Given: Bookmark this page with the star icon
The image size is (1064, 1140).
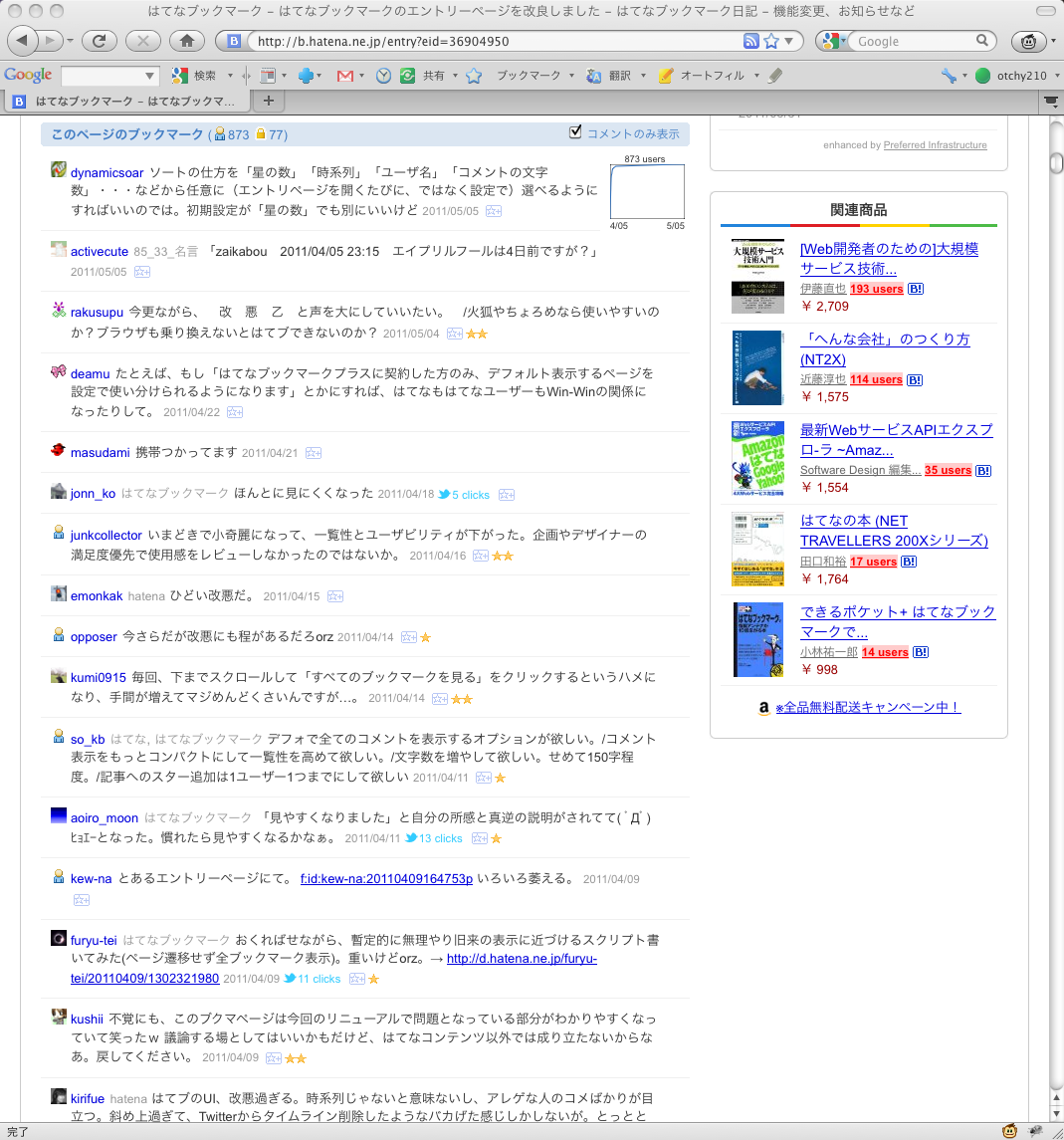Looking at the screenshot, I should tap(771, 41).
